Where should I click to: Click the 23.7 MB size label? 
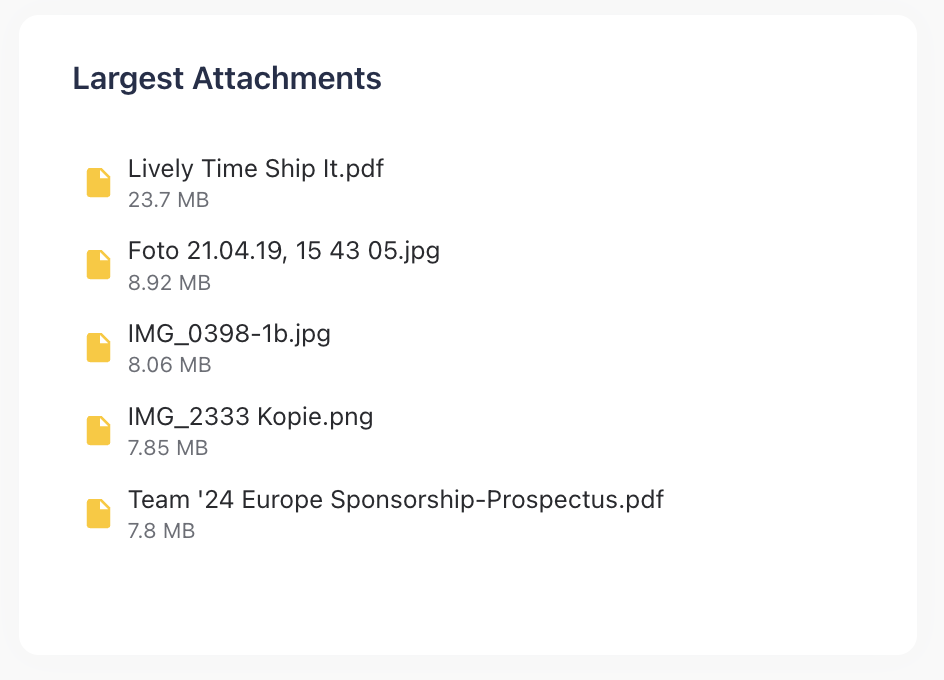(x=168, y=200)
